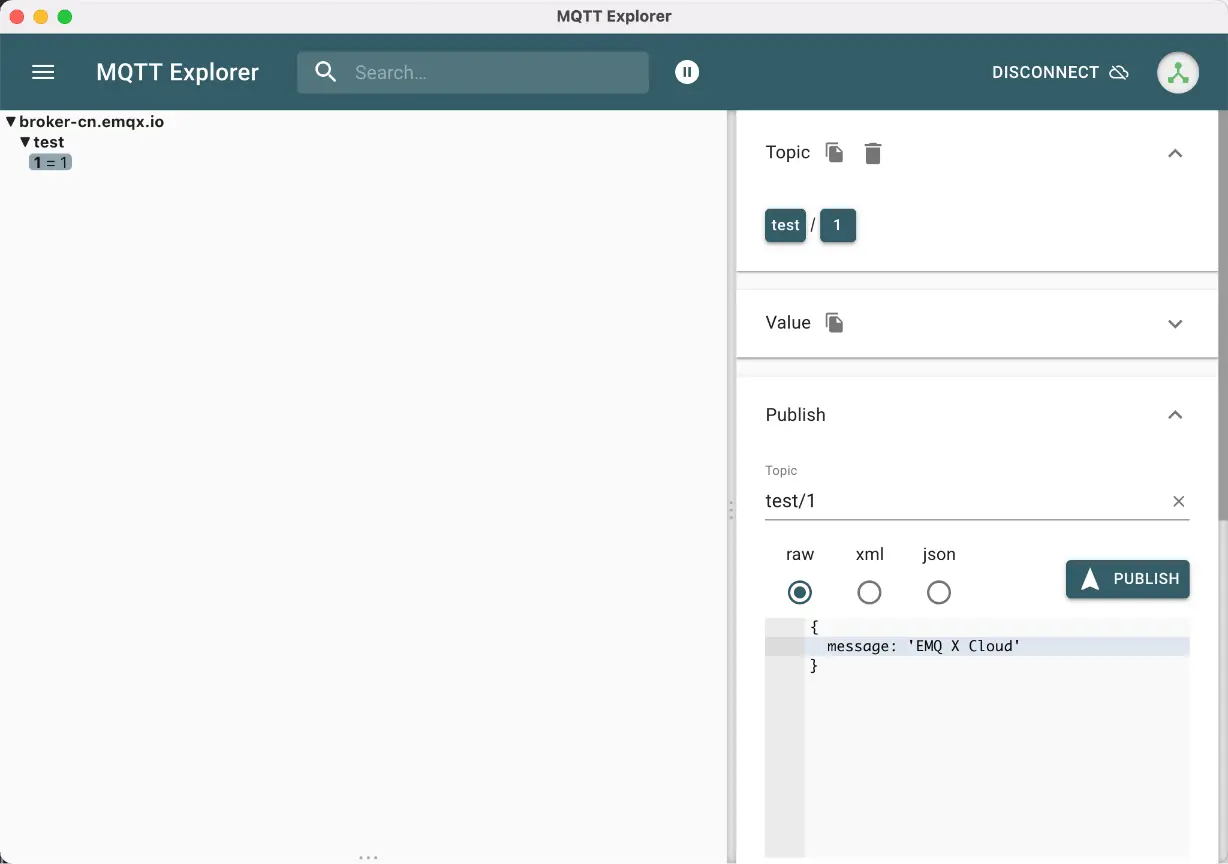Click the connection status avatar icon

[x=1177, y=73]
